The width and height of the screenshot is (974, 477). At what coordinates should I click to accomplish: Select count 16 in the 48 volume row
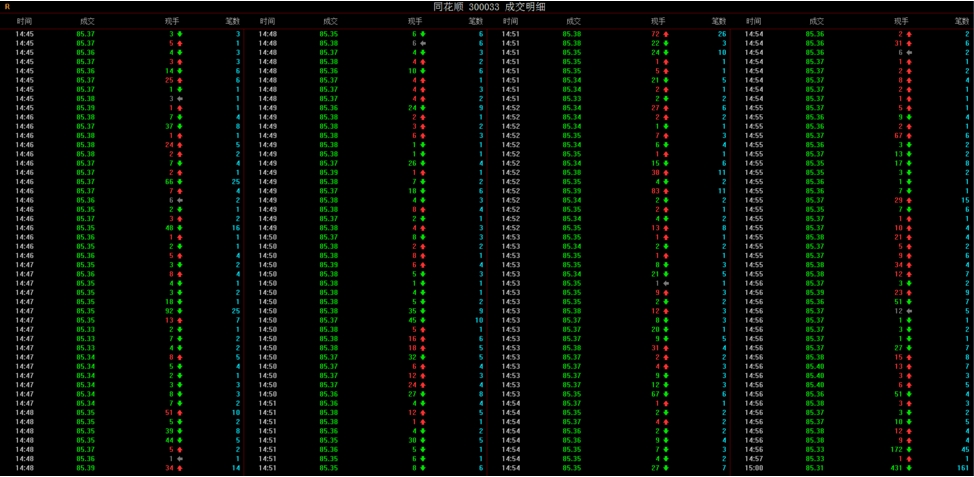235,228
